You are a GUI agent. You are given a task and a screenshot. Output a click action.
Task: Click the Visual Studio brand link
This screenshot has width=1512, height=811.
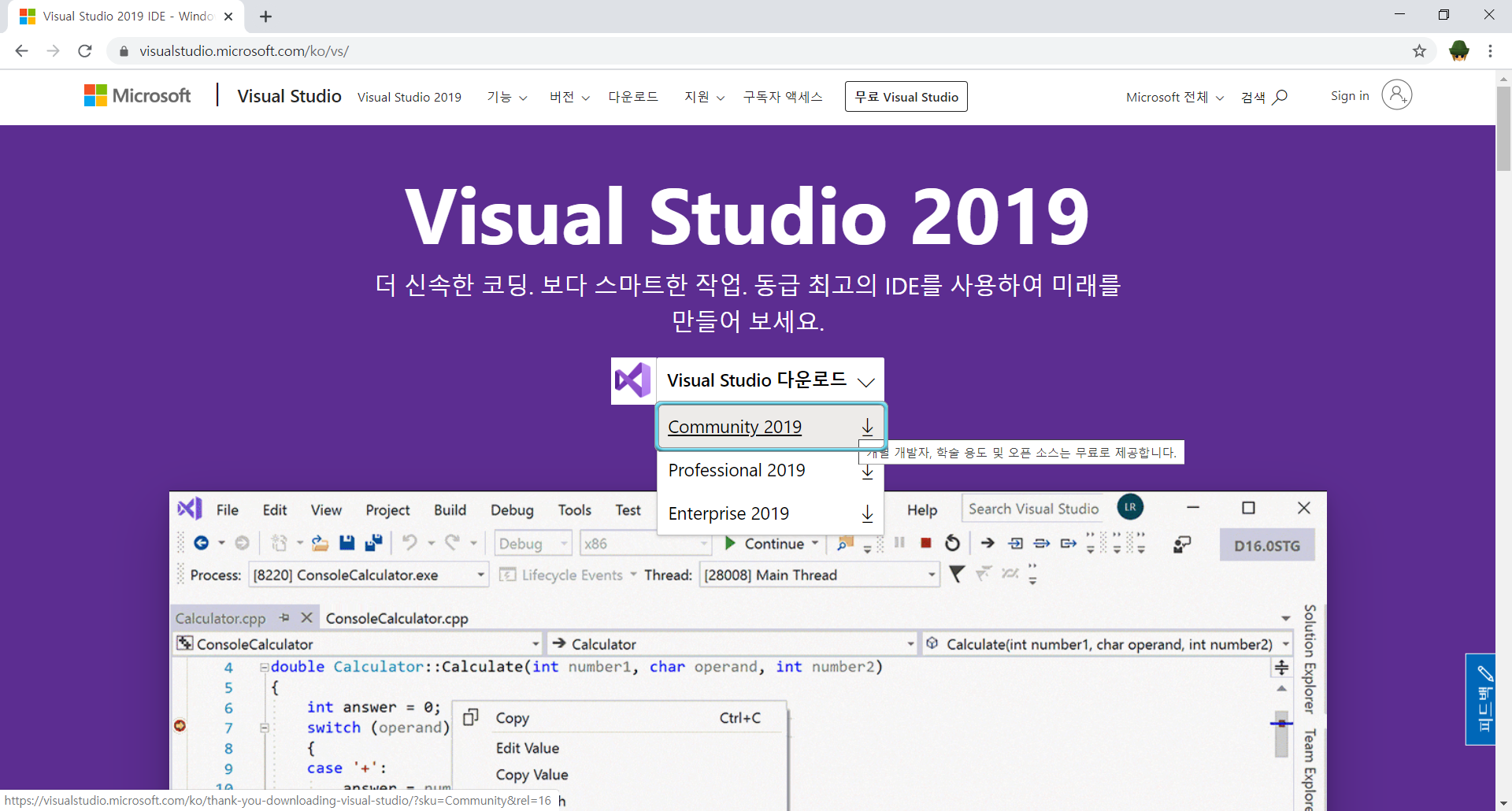(x=289, y=96)
